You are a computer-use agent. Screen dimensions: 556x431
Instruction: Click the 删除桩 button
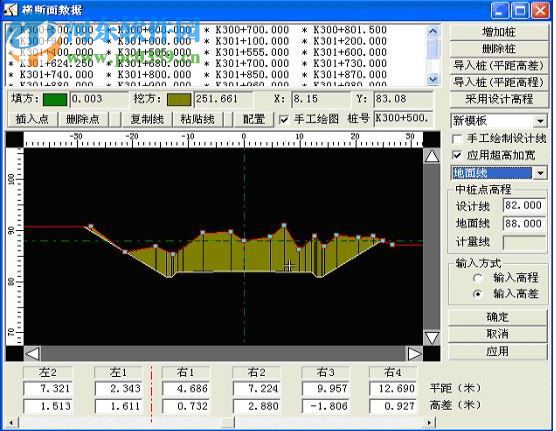pos(499,49)
